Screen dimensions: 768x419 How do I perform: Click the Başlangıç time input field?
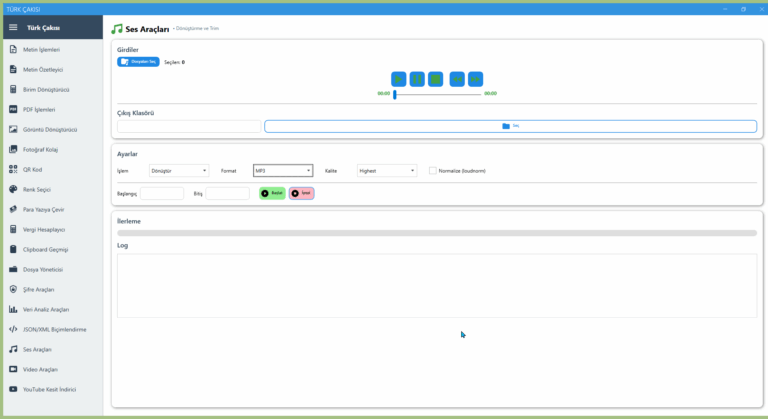point(162,193)
